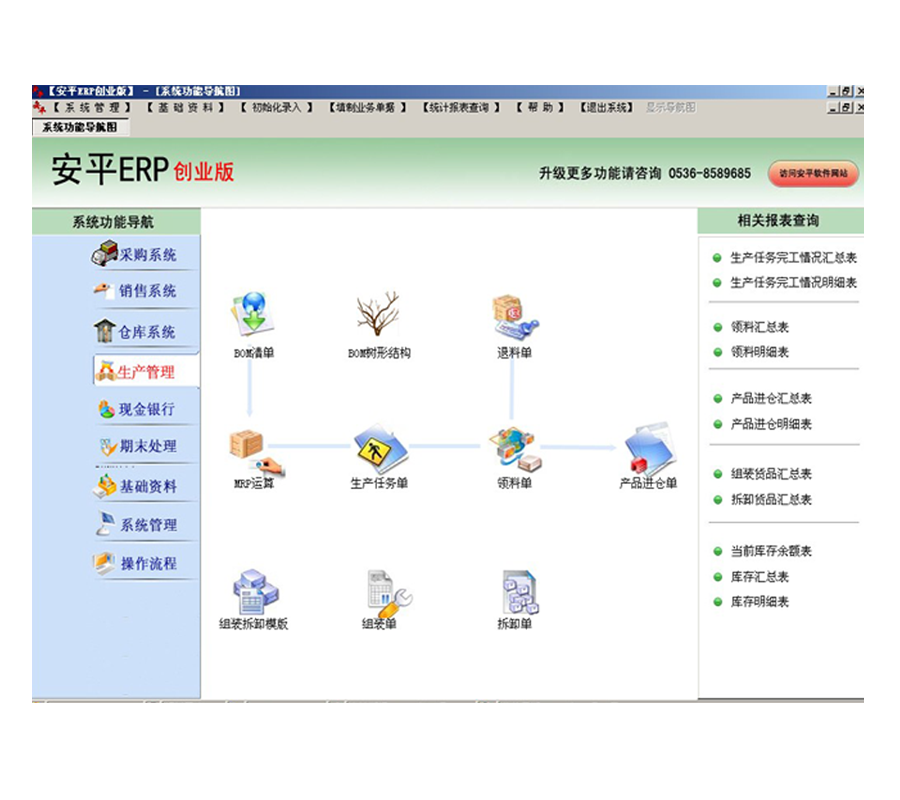Click the 显示导航图 menu item
This screenshot has width=900, height=800.
[671, 107]
